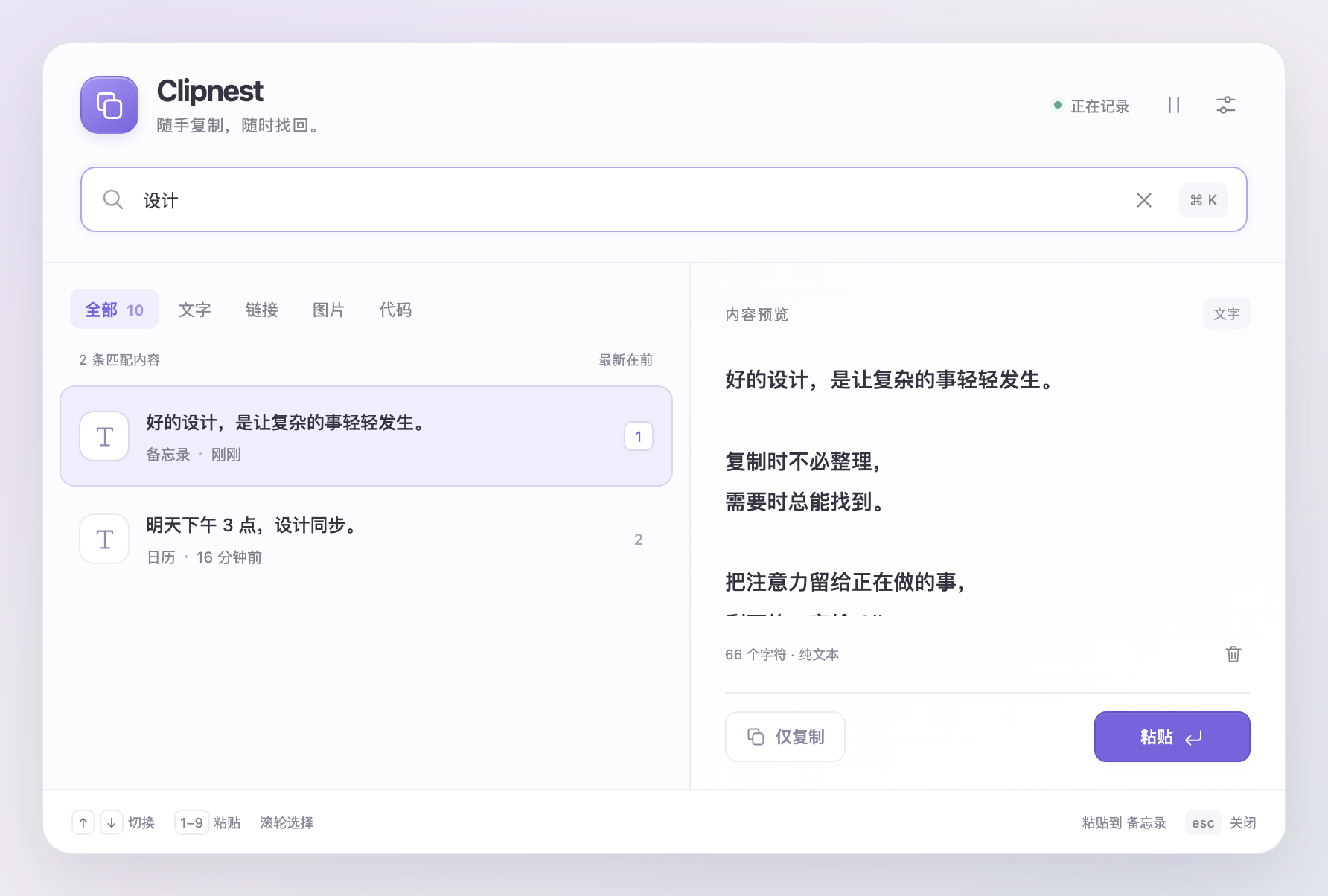
Task: Click the down arrow key hint
Action: [x=112, y=822]
